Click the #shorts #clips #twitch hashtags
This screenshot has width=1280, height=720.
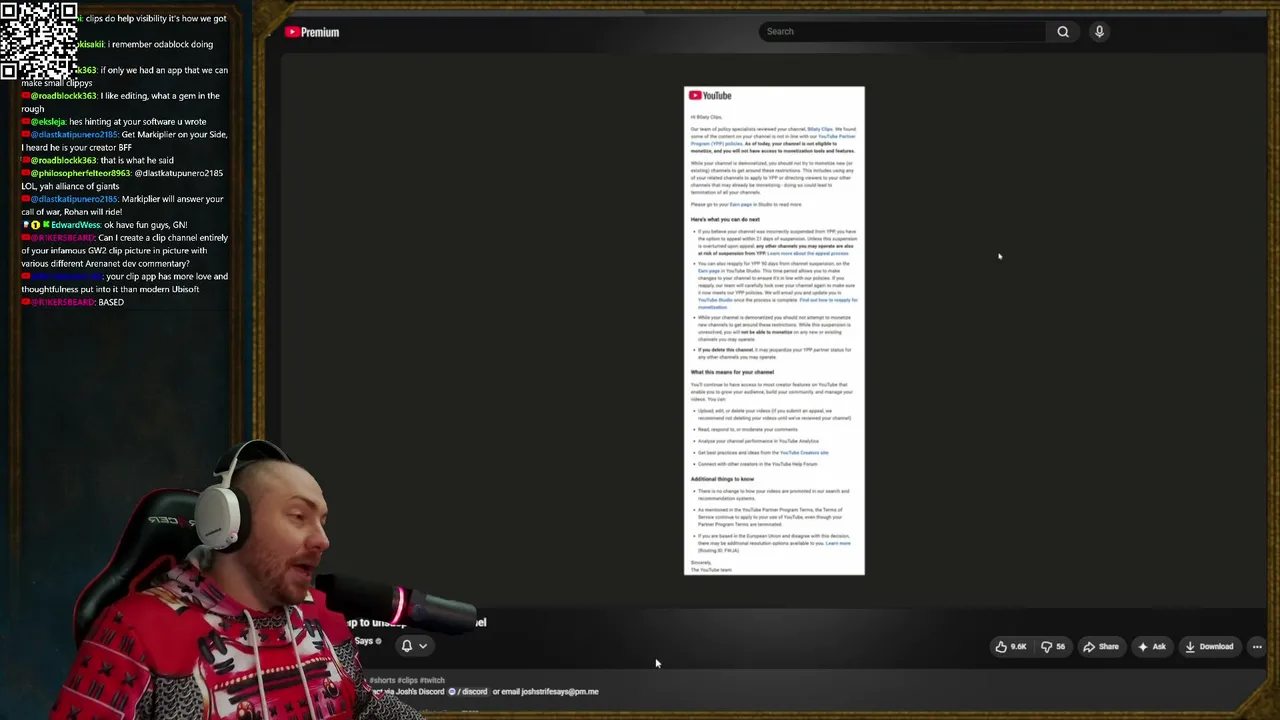point(407,680)
